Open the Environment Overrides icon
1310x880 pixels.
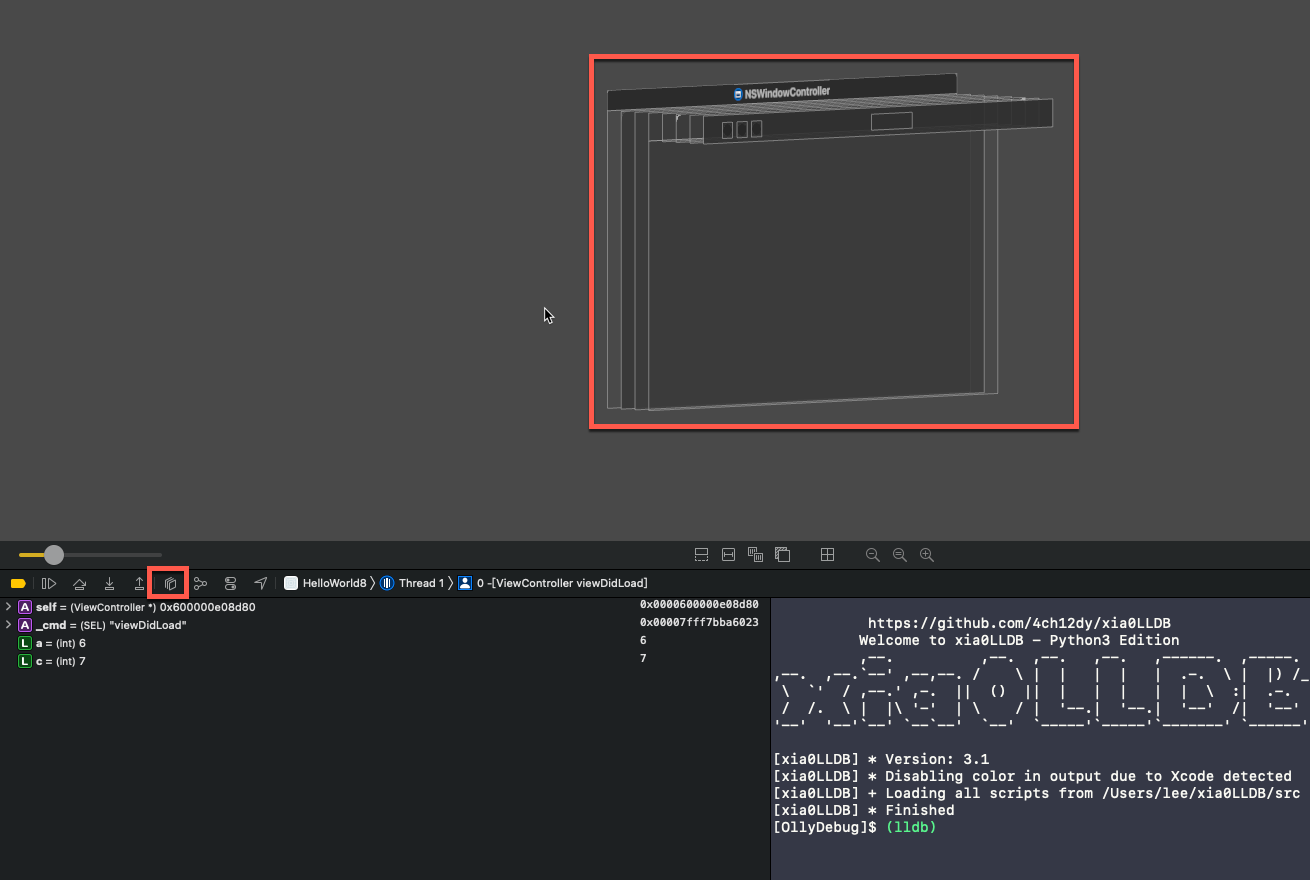tap(231, 583)
